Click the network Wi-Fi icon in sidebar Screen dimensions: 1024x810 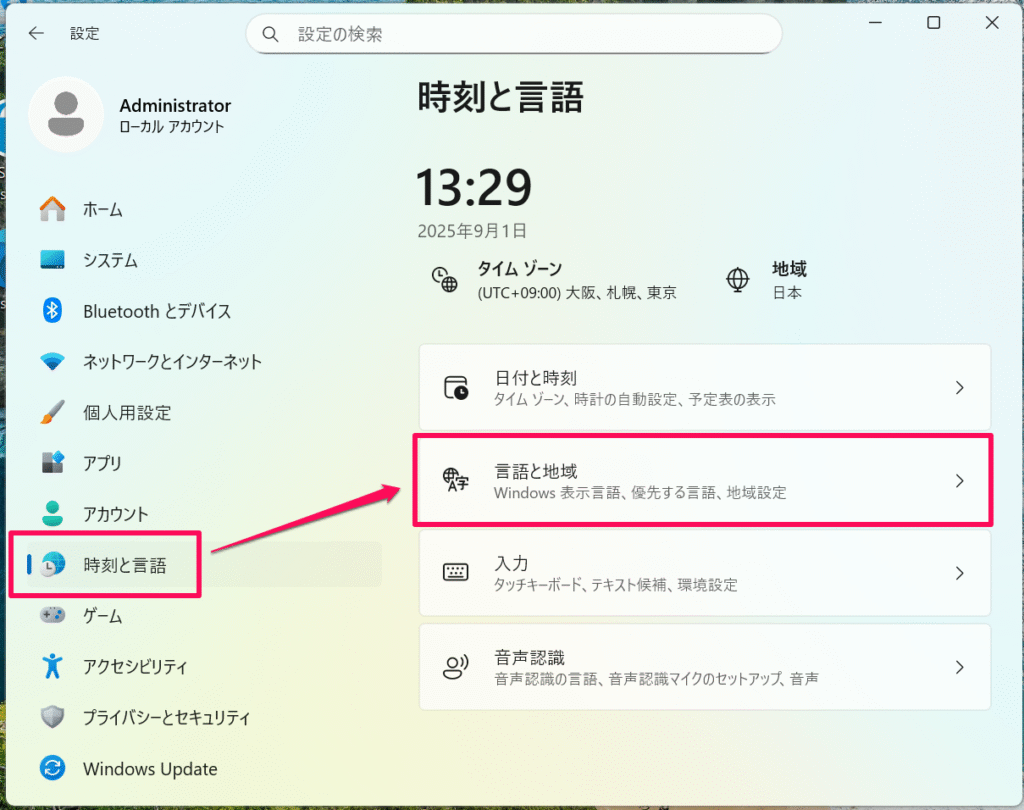pos(52,361)
